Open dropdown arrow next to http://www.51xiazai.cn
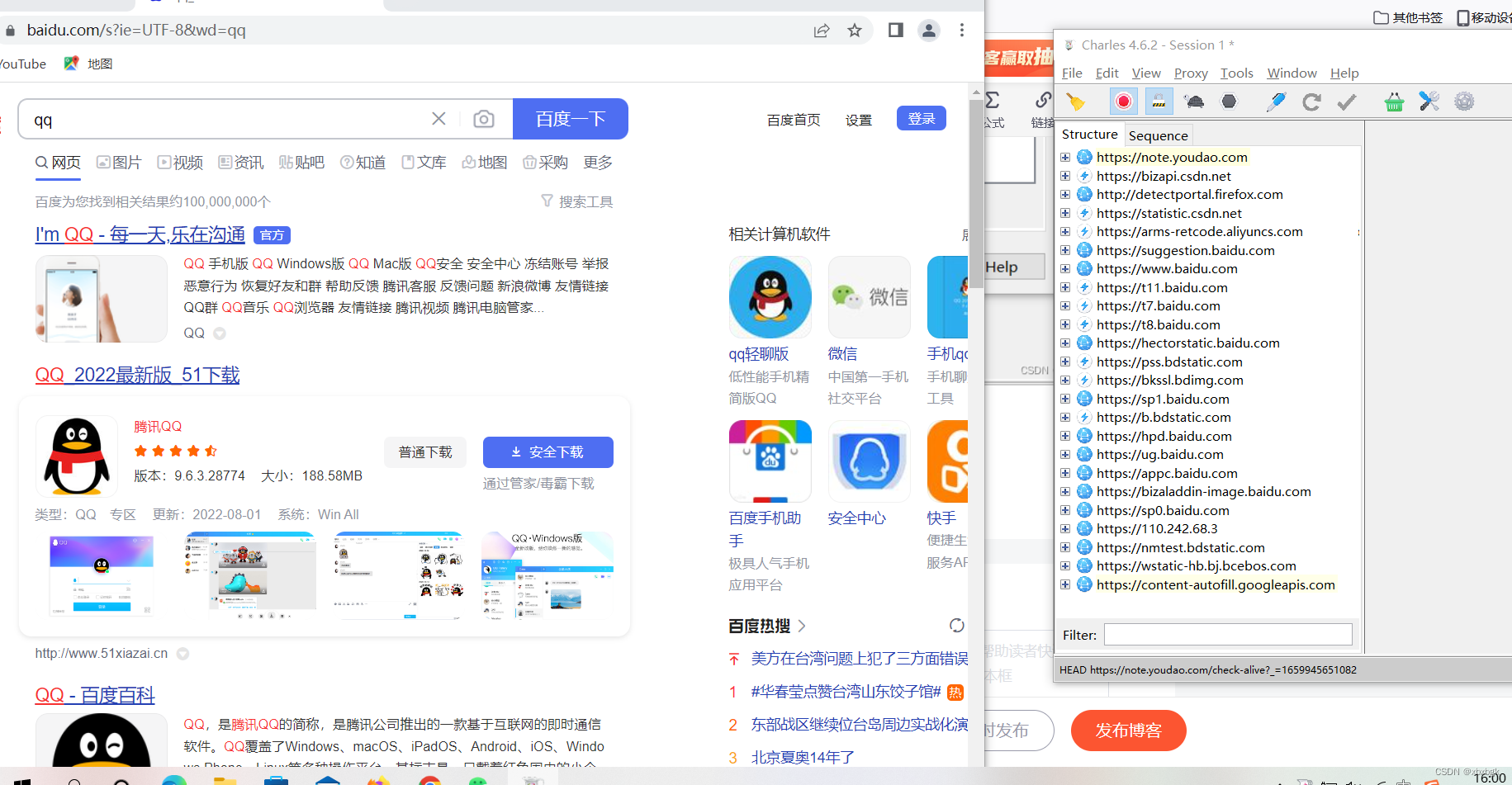 [x=182, y=654]
